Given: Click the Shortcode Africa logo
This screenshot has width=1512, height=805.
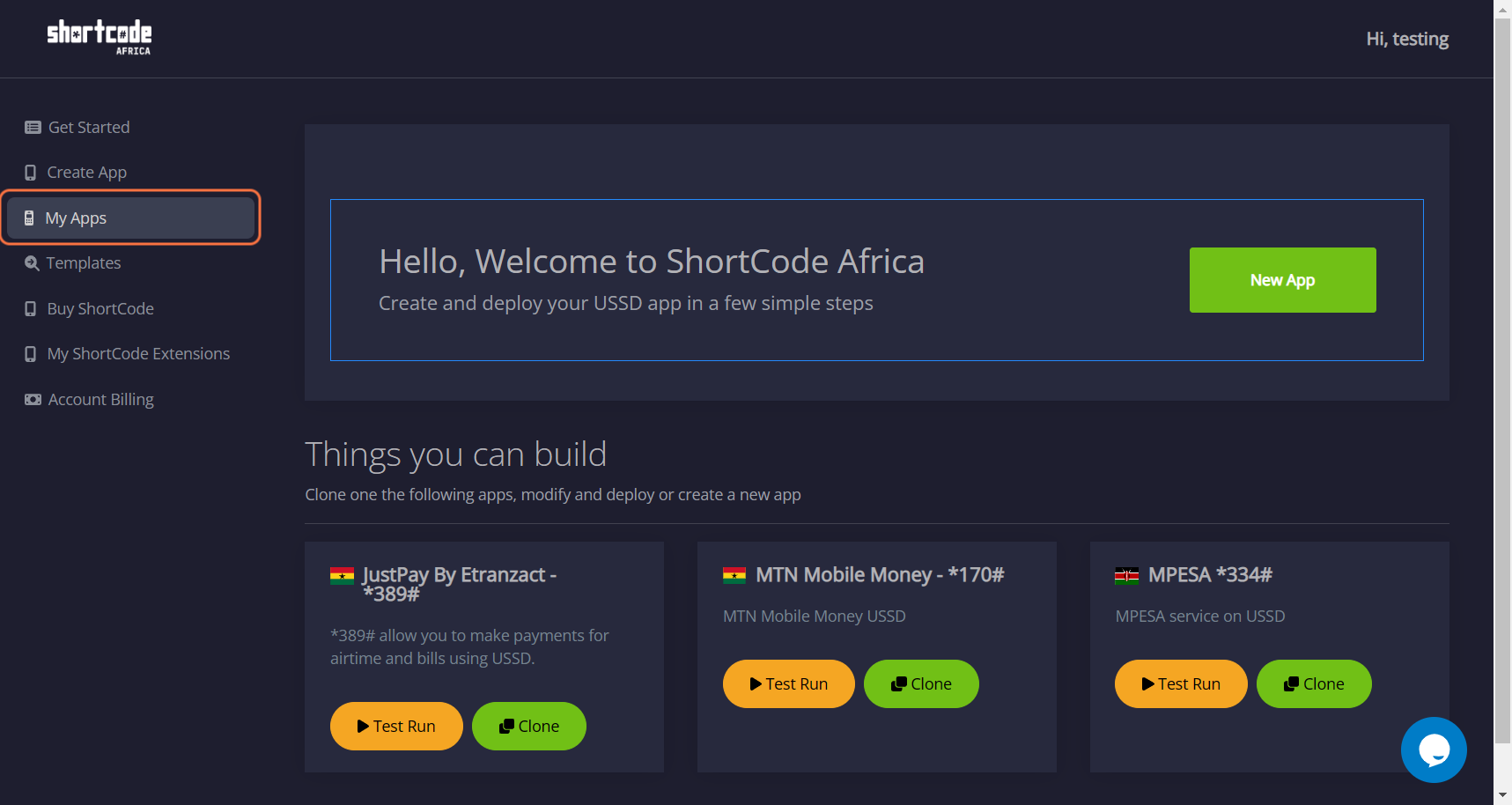Looking at the screenshot, I should (x=99, y=38).
